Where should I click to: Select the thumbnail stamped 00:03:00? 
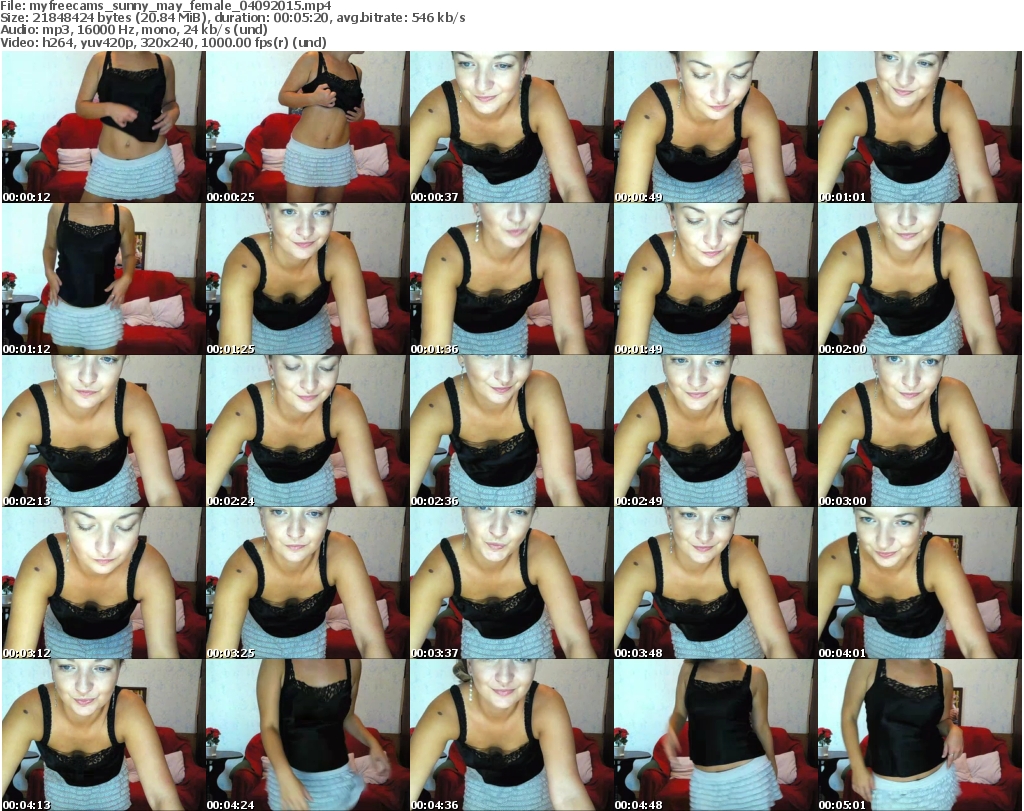920,431
